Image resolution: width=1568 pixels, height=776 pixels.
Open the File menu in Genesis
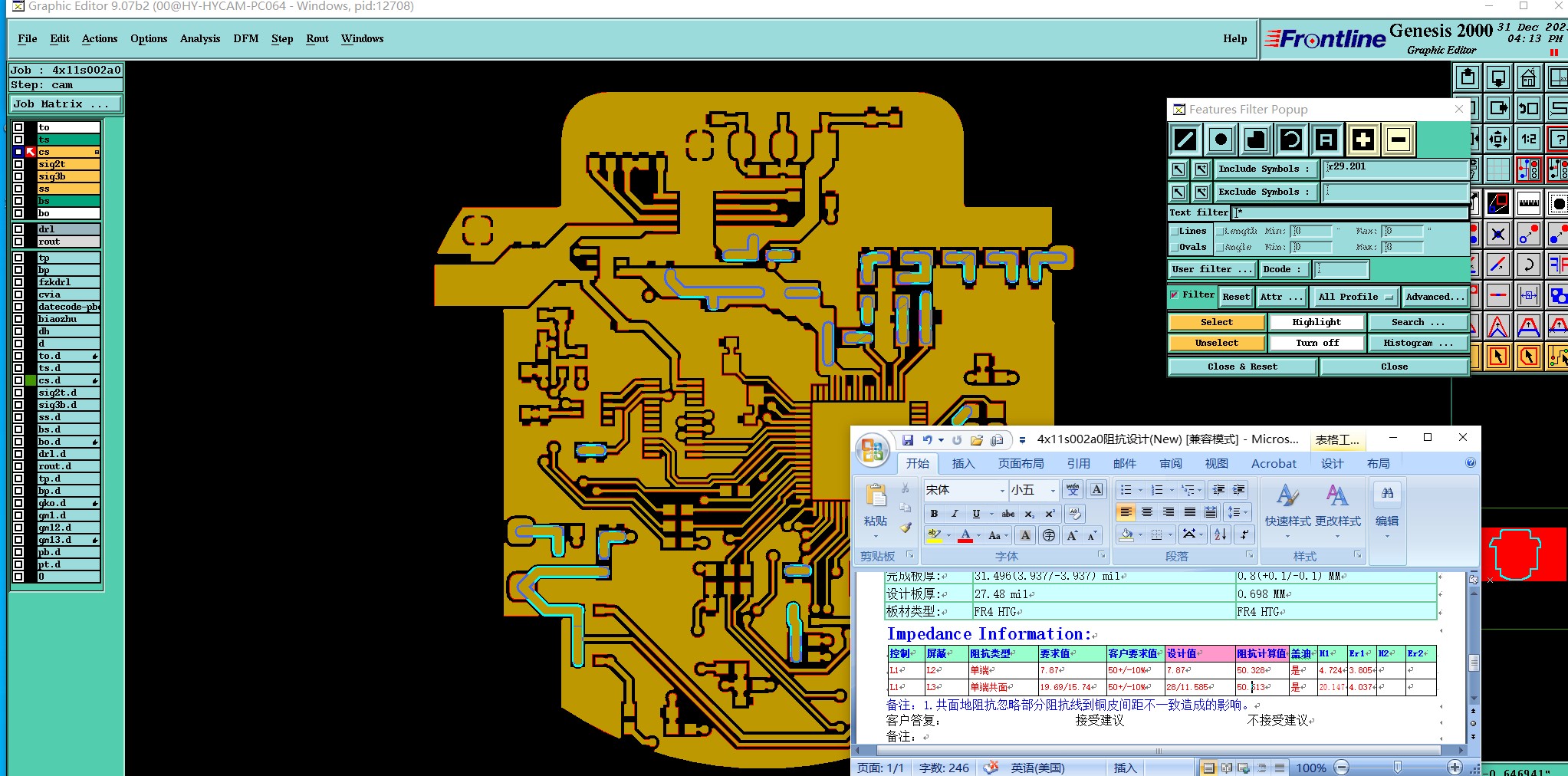coord(28,38)
